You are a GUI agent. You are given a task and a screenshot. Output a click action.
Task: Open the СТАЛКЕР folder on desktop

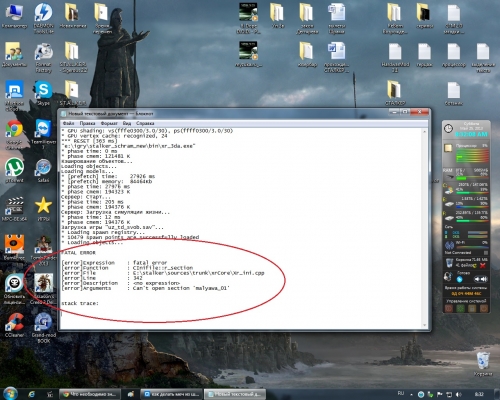[x=395, y=93]
